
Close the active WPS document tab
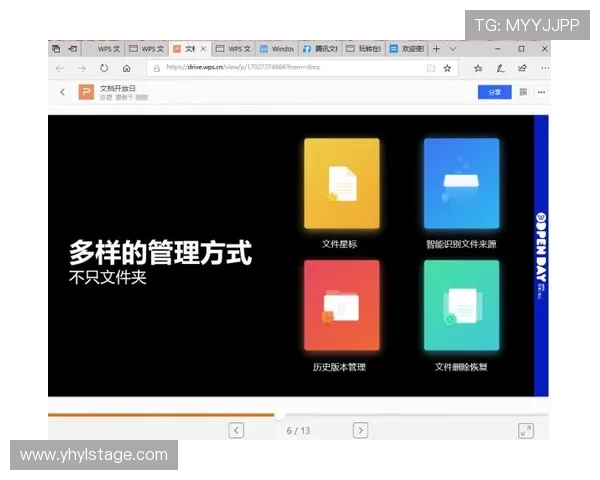coord(203,49)
